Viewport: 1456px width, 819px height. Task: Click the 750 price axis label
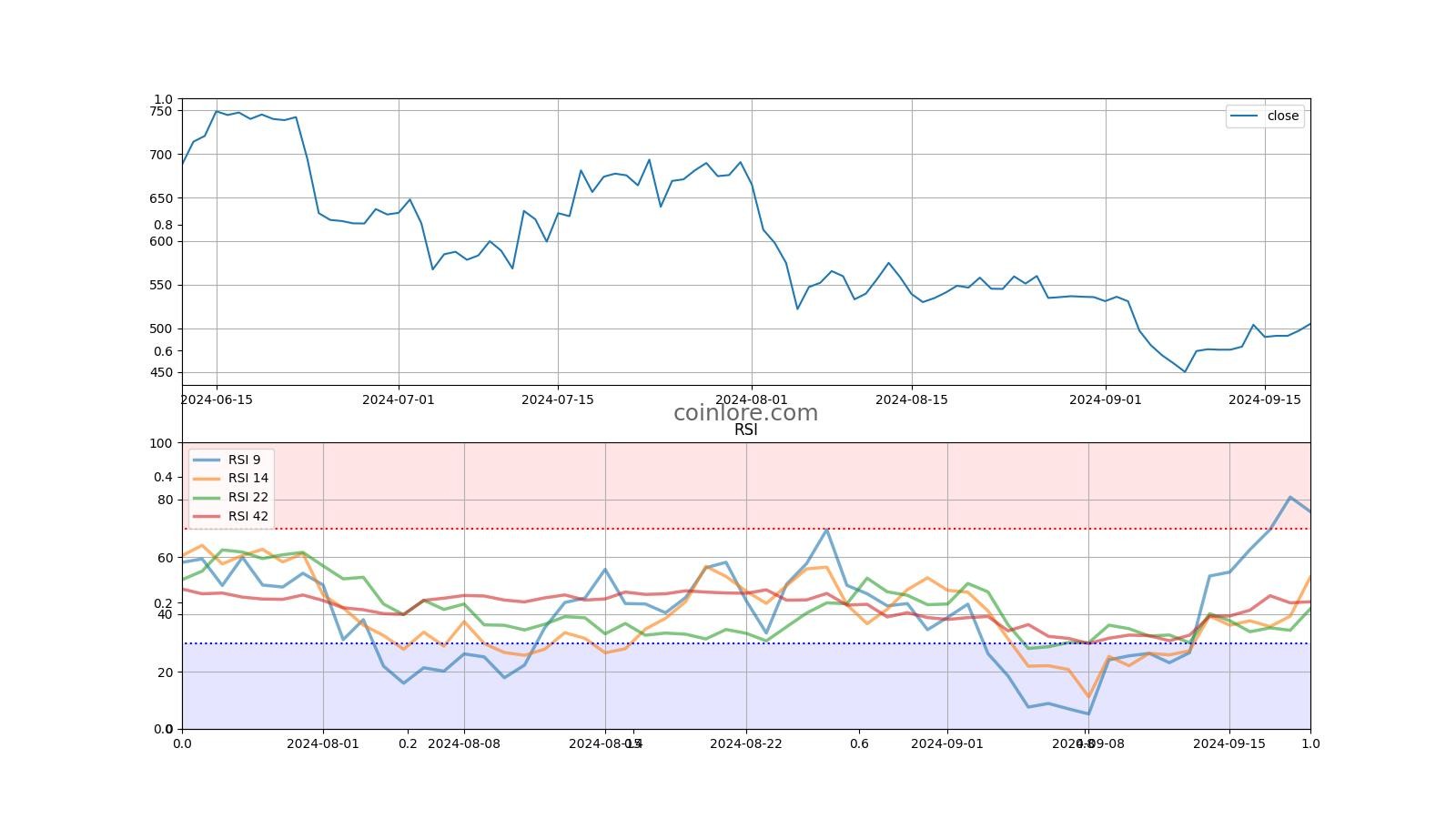[x=161, y=111]
